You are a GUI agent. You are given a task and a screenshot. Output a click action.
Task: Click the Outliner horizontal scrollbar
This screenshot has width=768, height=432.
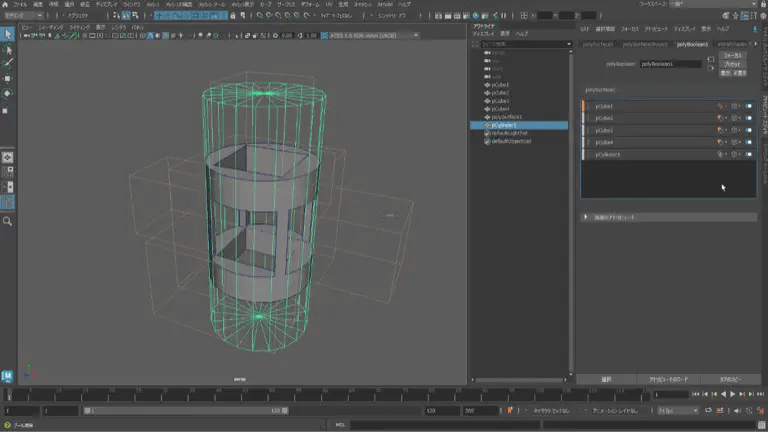click(519, 380)
